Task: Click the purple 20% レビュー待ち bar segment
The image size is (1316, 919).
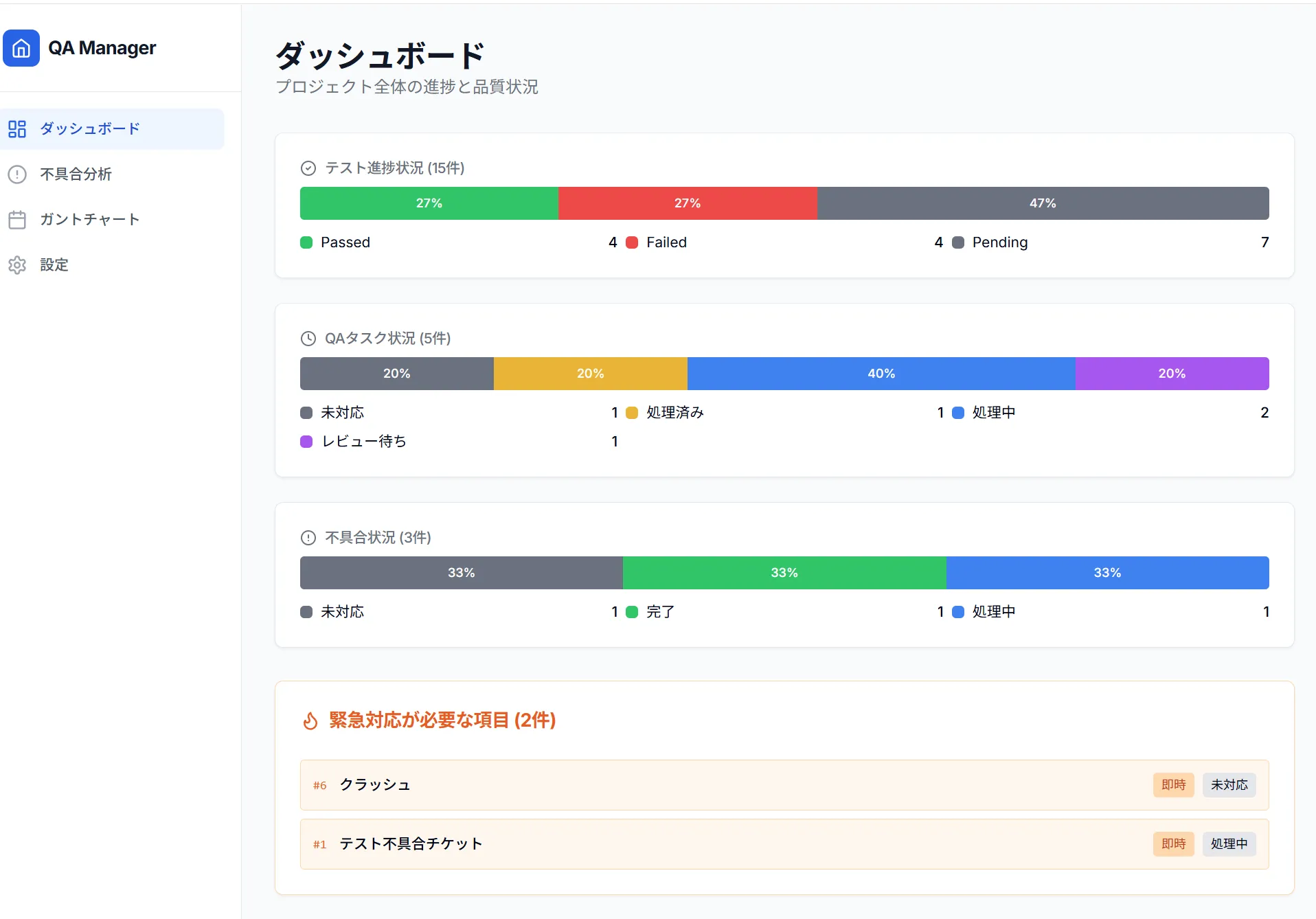Action: coord(1172,374)
